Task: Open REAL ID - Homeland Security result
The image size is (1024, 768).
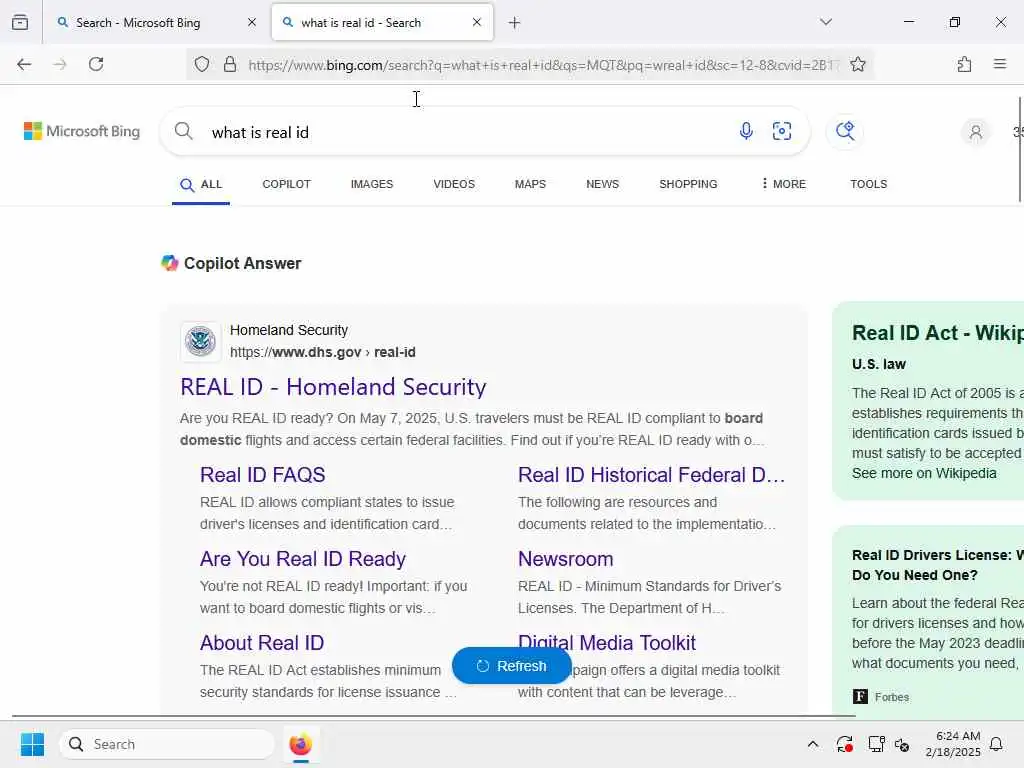Action: pyautogui.click(x=333, y=387)
